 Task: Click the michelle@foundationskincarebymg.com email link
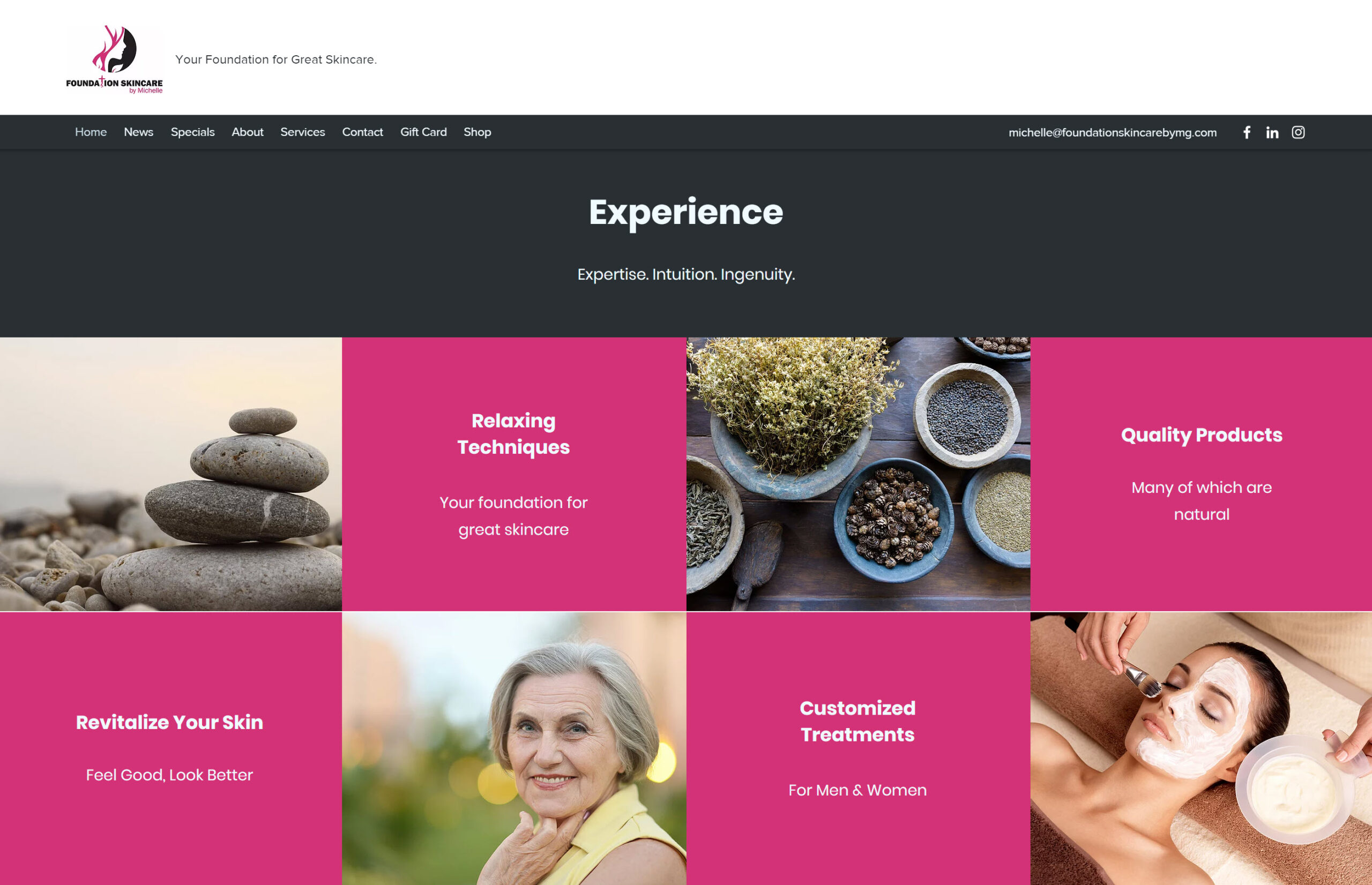pyautogui.click(x=1112, y=133)
